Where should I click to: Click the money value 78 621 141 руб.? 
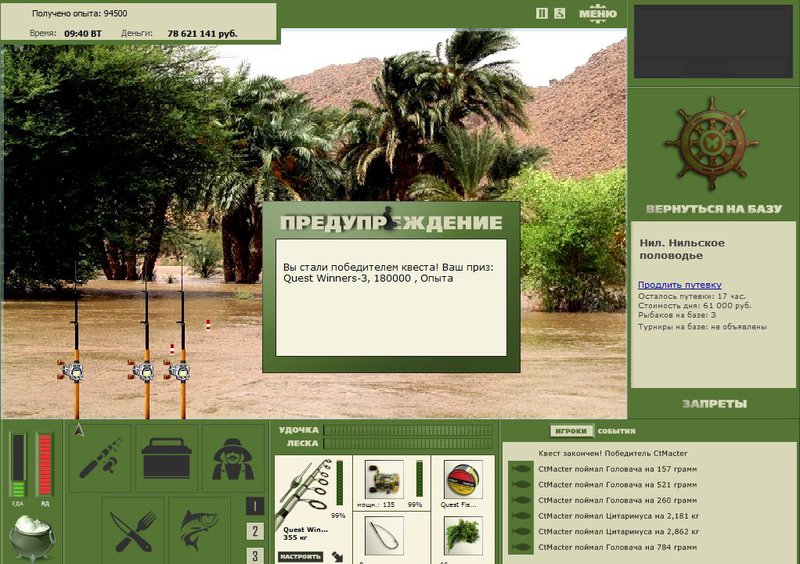[x=202, y=34]
